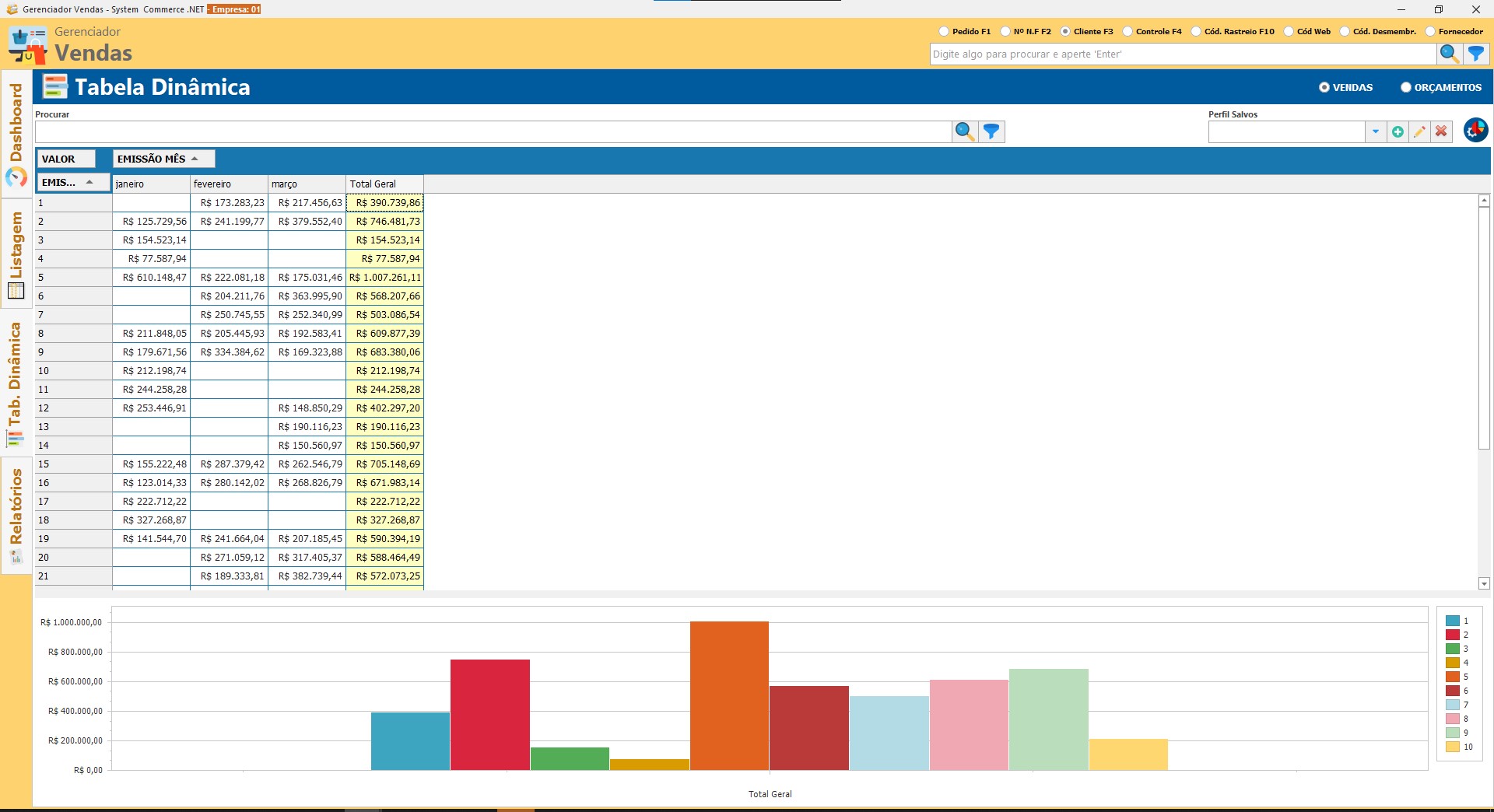This screenshot has width=1494, height=812.
Task: Click the Procurar search magnifier icon
Action: pos(964,131)
